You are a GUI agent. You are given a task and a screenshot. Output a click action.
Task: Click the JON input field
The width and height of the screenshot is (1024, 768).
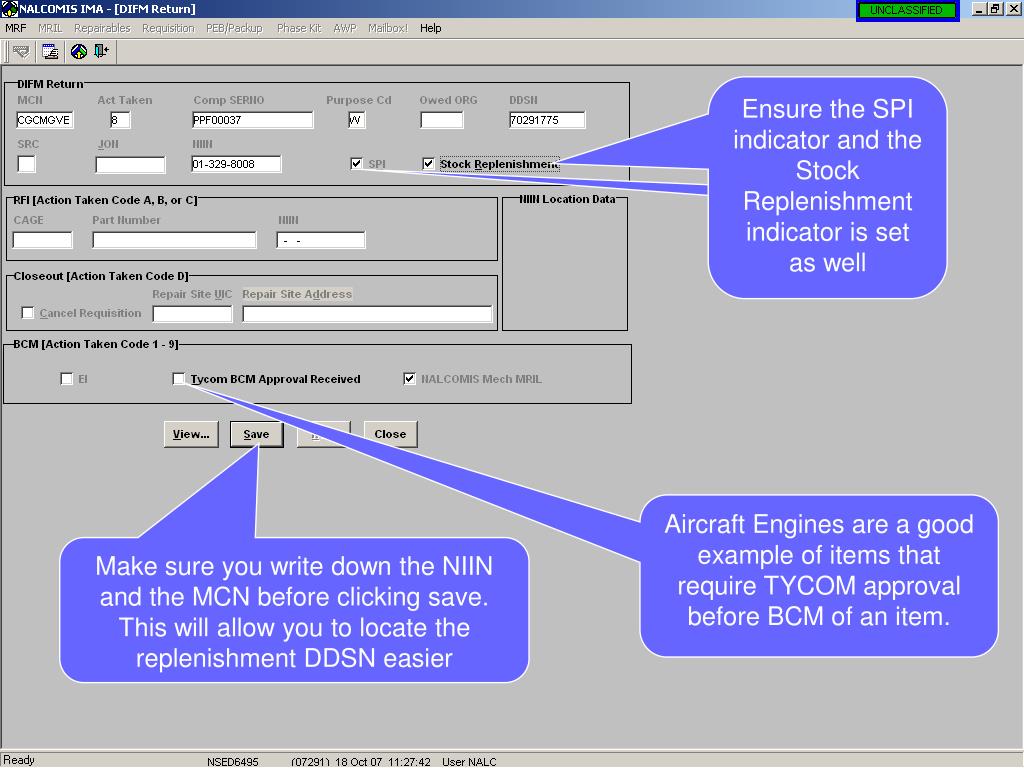131,165
